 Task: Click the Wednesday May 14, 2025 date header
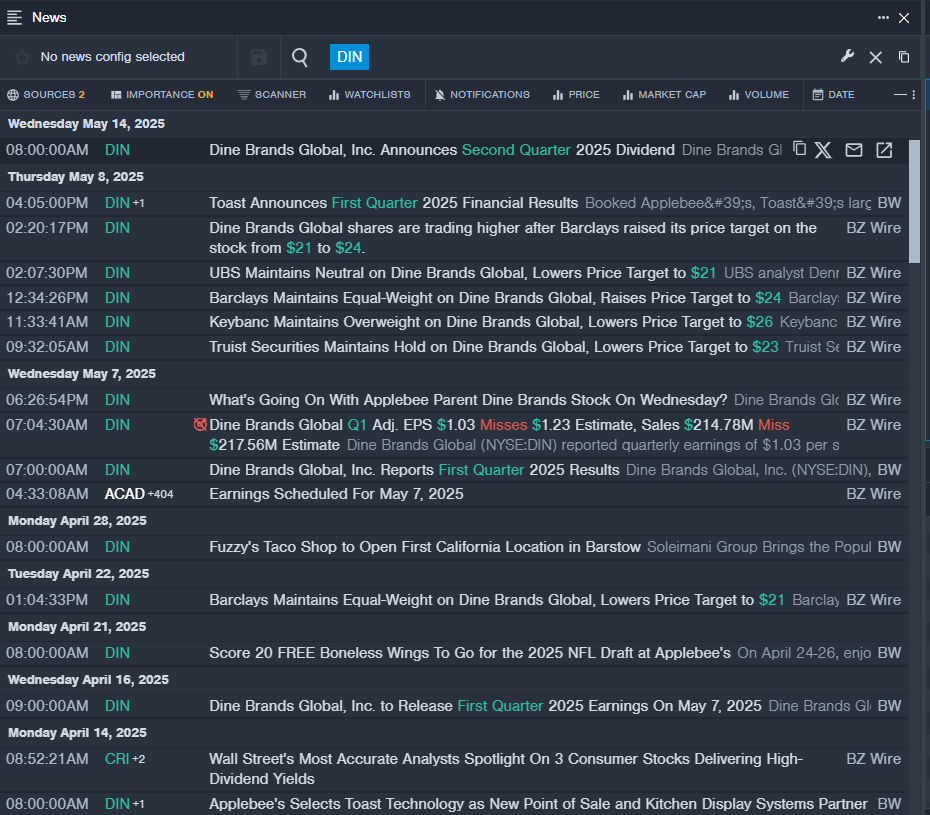point(87,124)
